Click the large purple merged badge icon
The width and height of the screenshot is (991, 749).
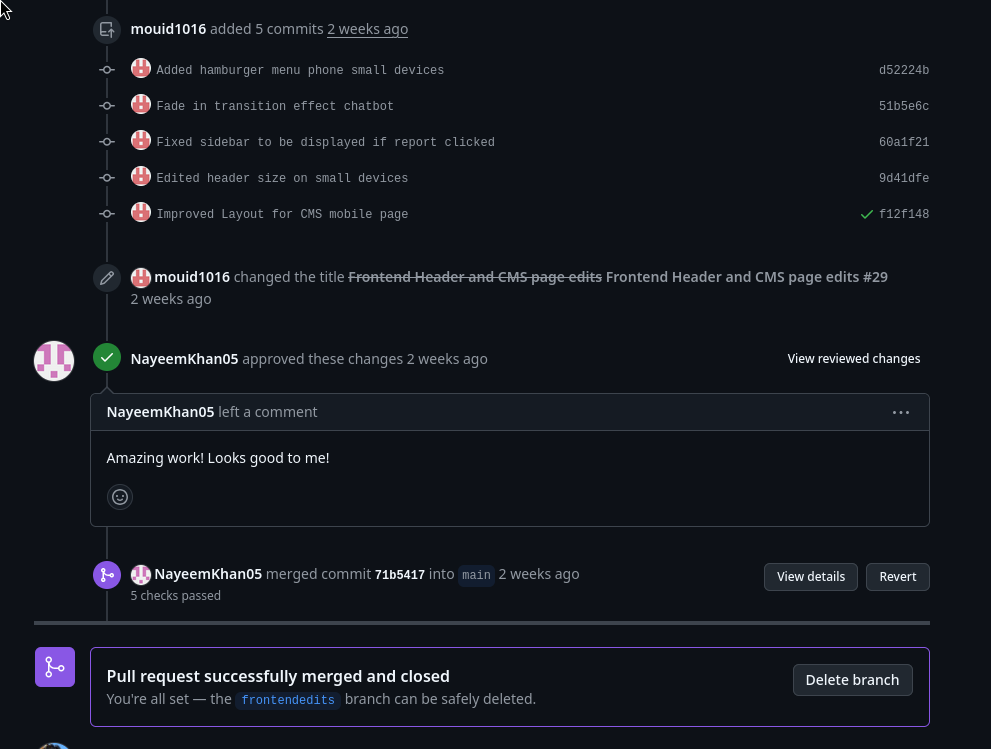55,667
